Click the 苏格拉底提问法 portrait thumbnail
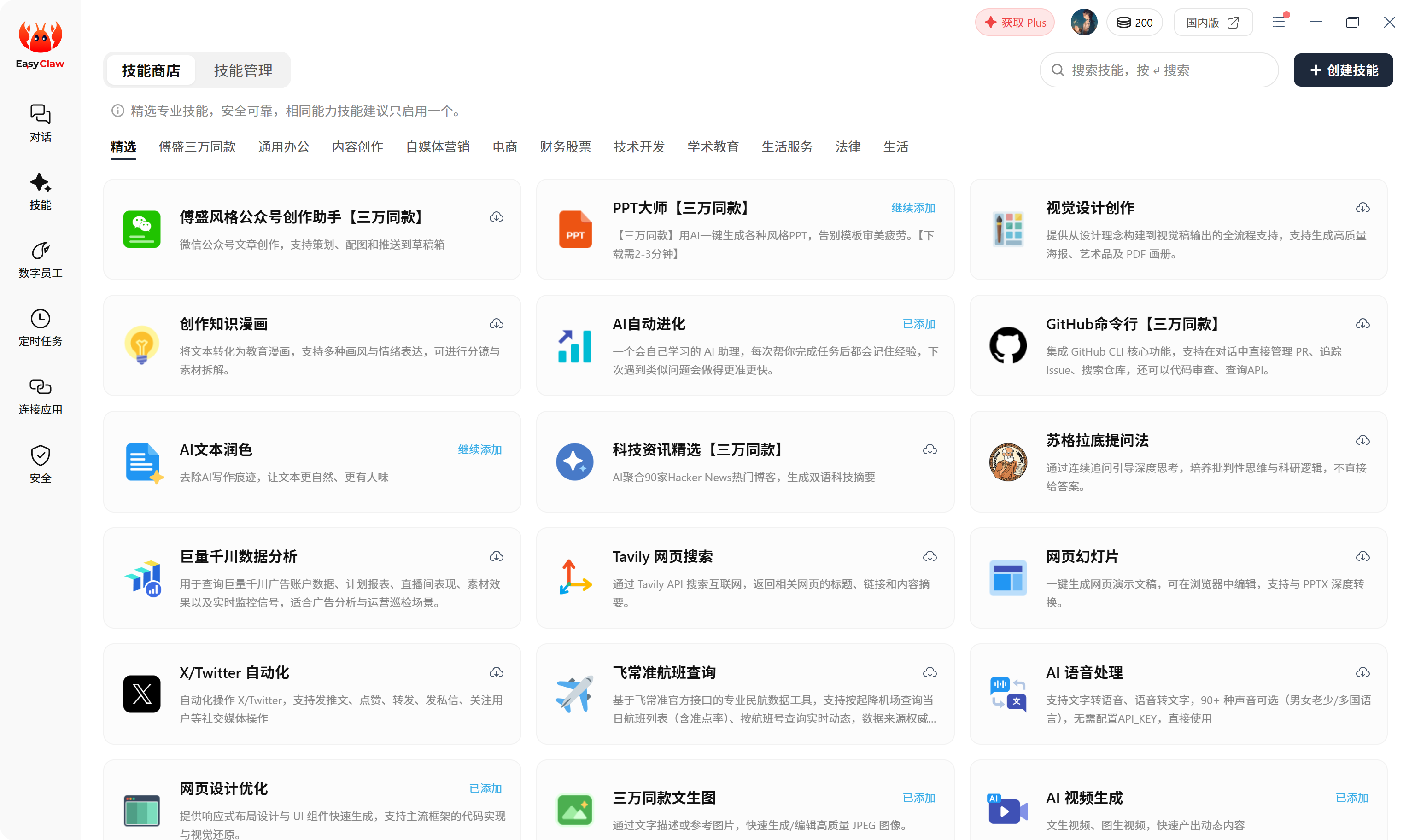Image resolution: width=1415 pixels, height=840 pixels. click(x=1007, y=462)
